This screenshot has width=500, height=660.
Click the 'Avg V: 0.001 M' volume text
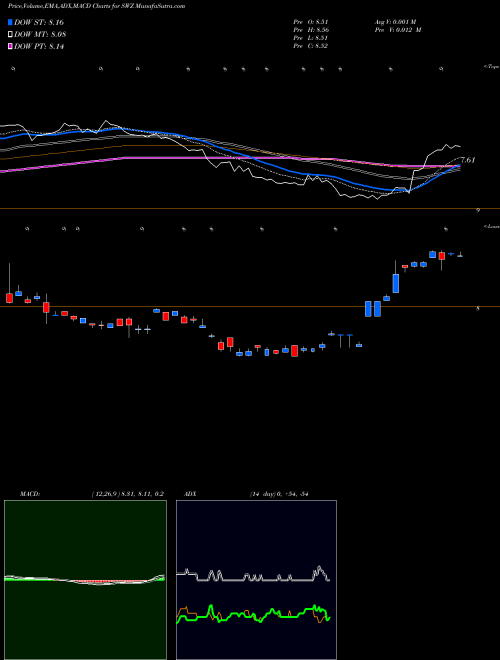point(395,22)
